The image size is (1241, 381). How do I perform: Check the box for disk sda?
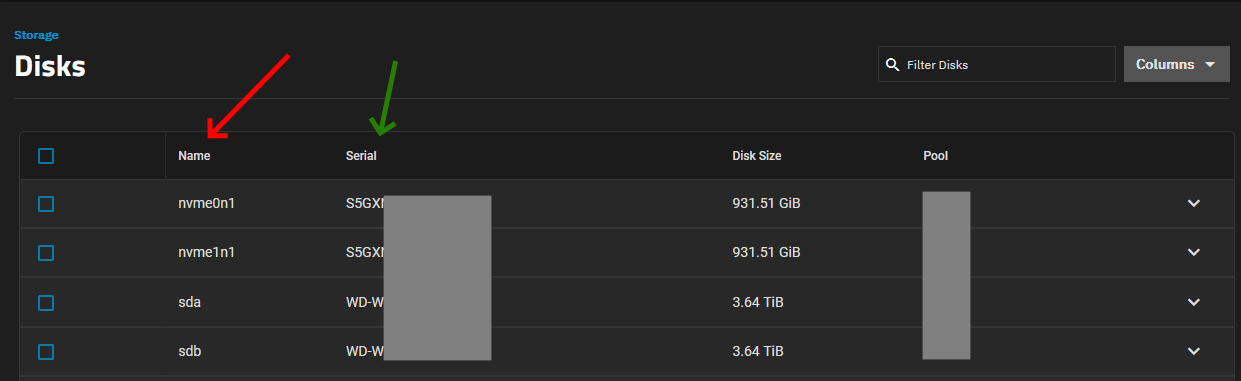coord(46,302)
